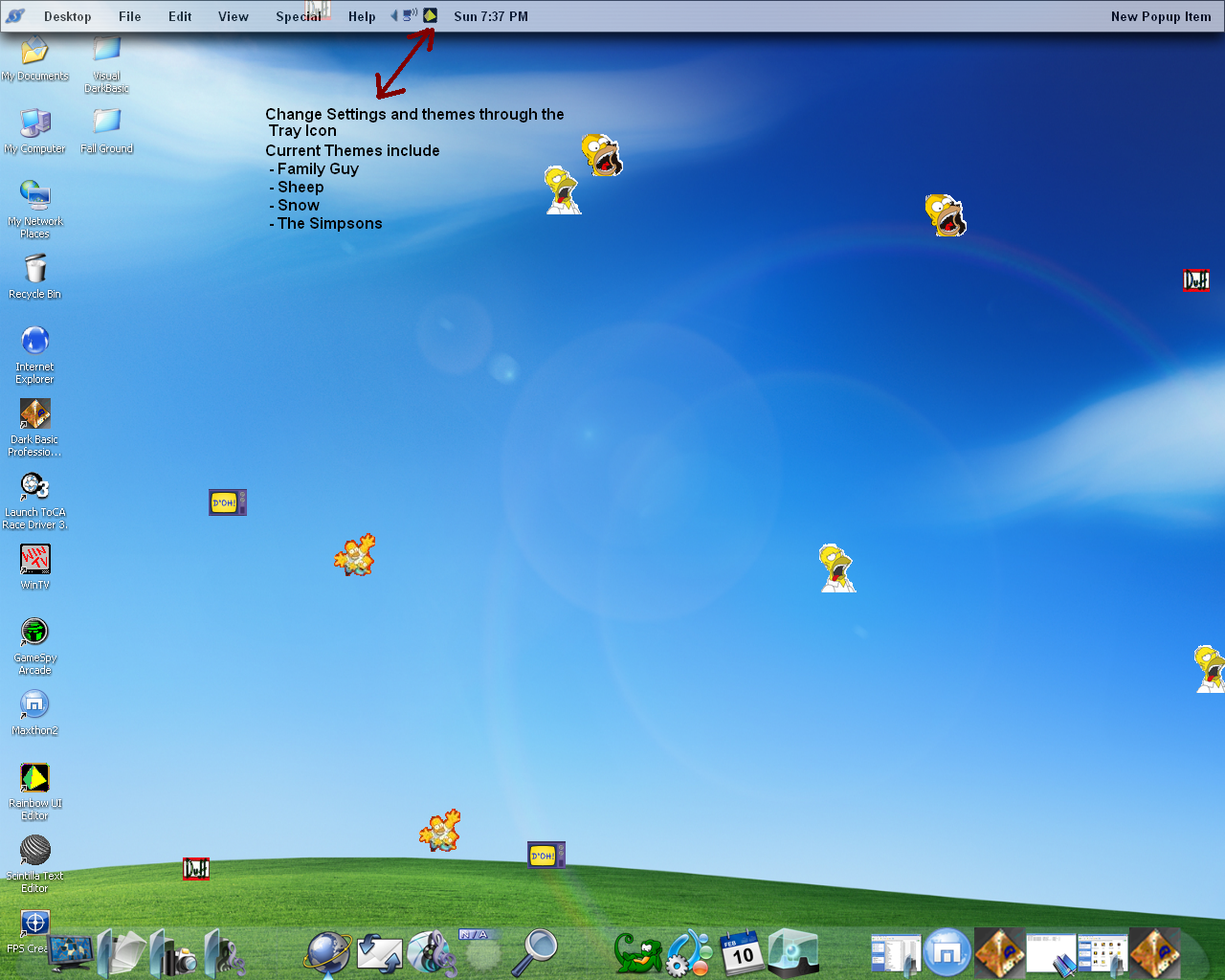1225x980 pixels.
Task: Open the CD music player dock icon
Action: coord(432,953)
